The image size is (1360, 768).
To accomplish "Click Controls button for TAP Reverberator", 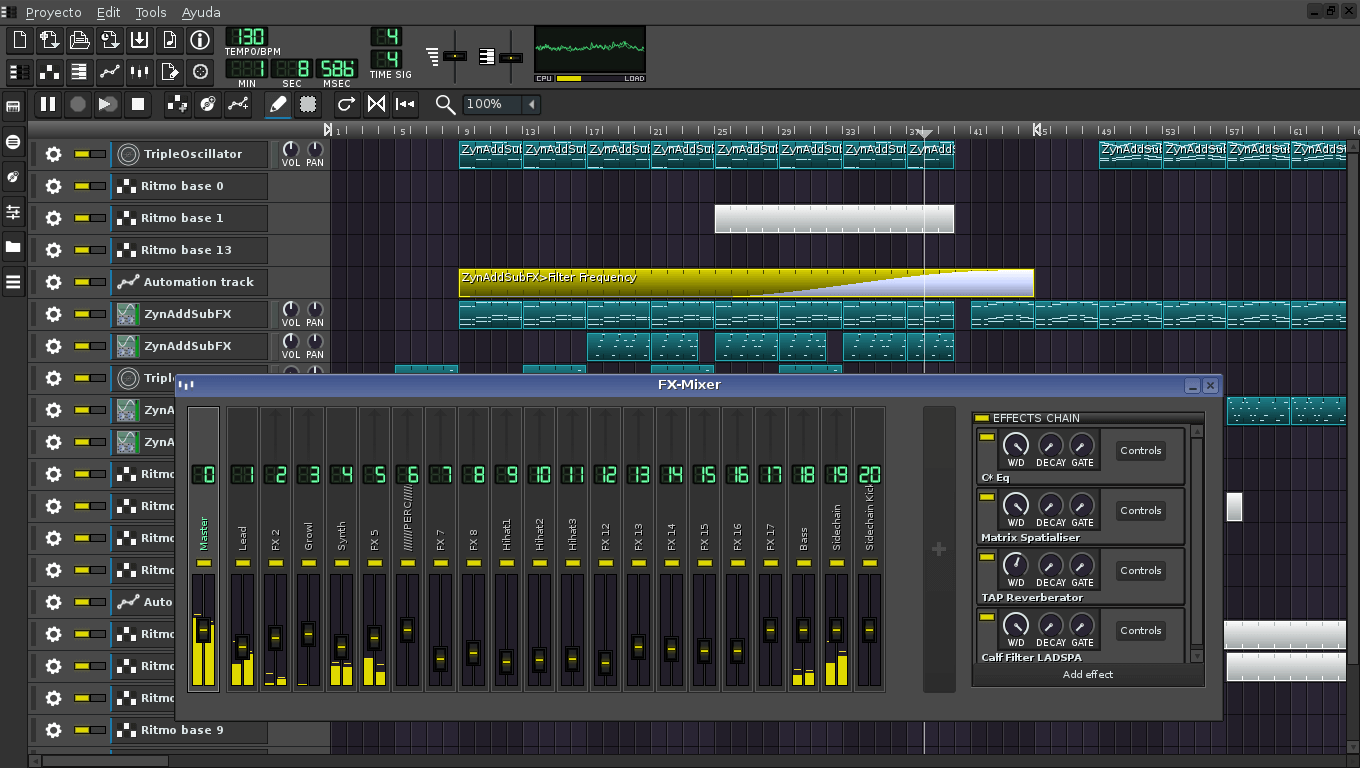I will [1141, 571].
